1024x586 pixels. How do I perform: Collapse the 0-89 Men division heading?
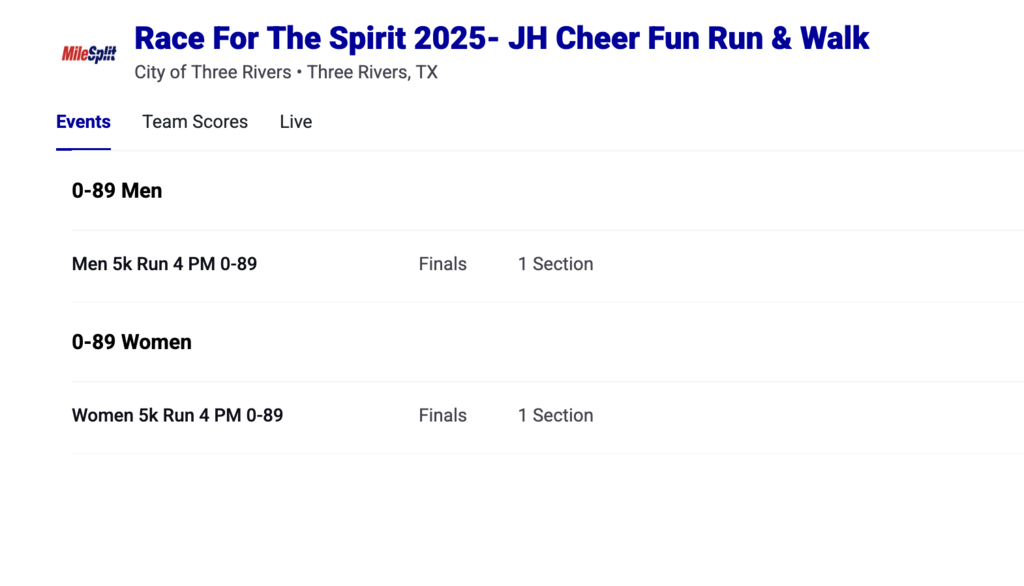pos(117,190)
